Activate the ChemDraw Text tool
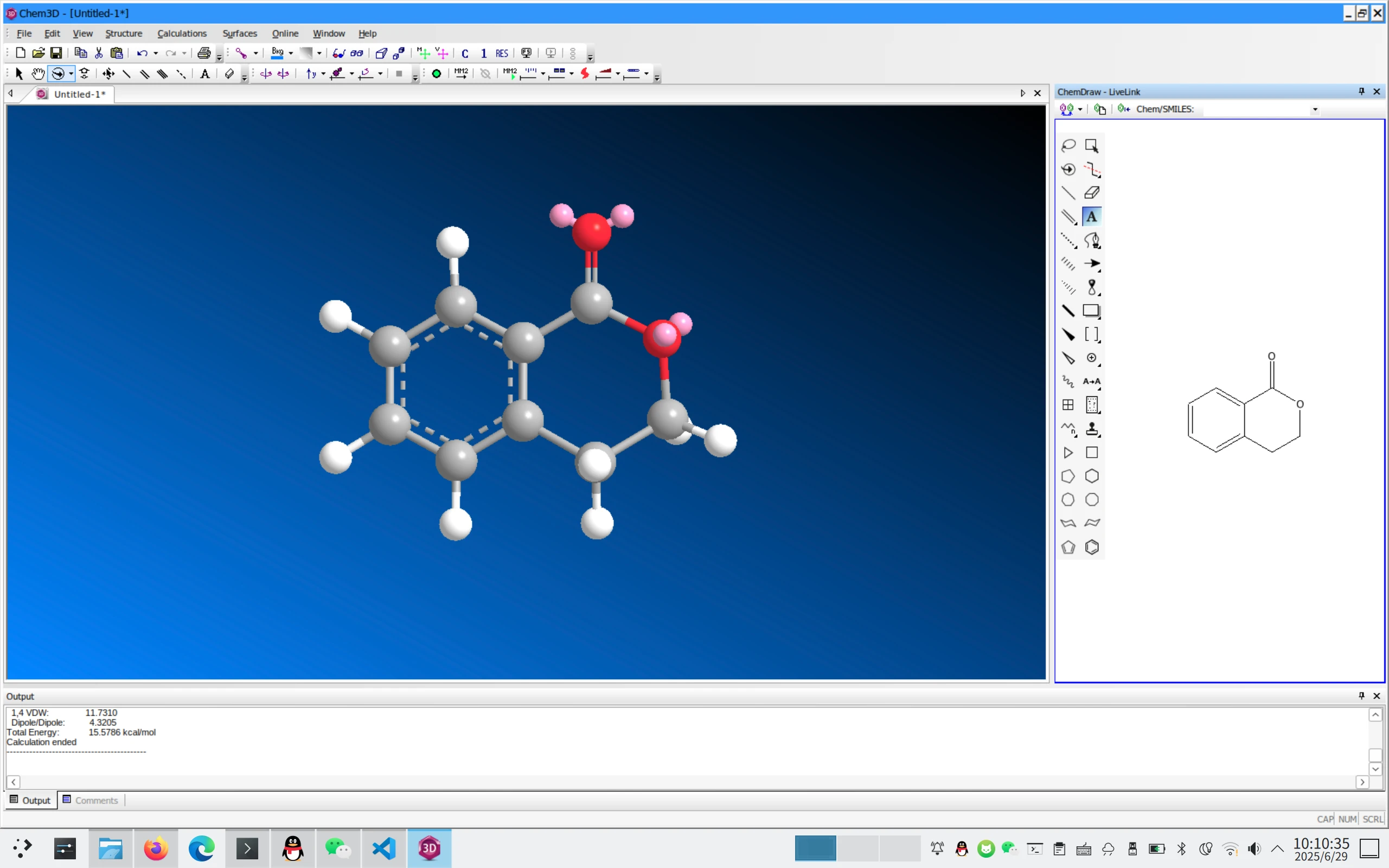Viewport: 1389px width, 868px height. (x=1092, y=216)
